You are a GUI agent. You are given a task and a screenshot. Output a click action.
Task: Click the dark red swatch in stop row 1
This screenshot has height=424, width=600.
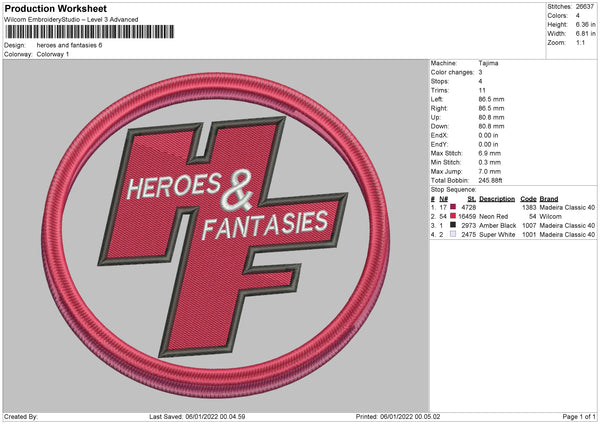[x=453, y=207]
